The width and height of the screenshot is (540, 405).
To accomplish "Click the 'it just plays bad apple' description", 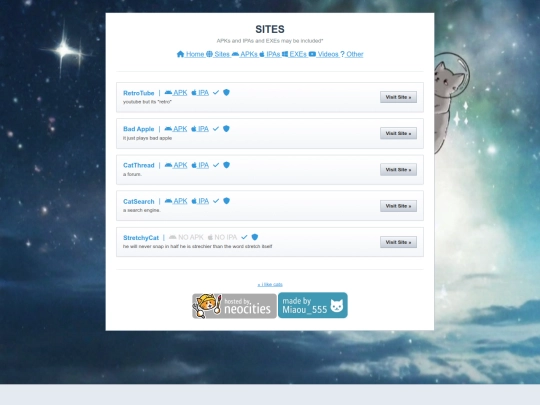I will [147, 138].
